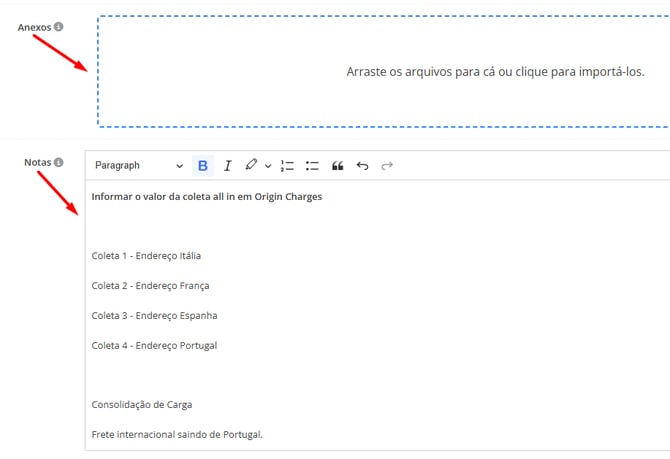Insert a block quote
The width and height of the screenshot is (670, 459).
click(337, 166)
